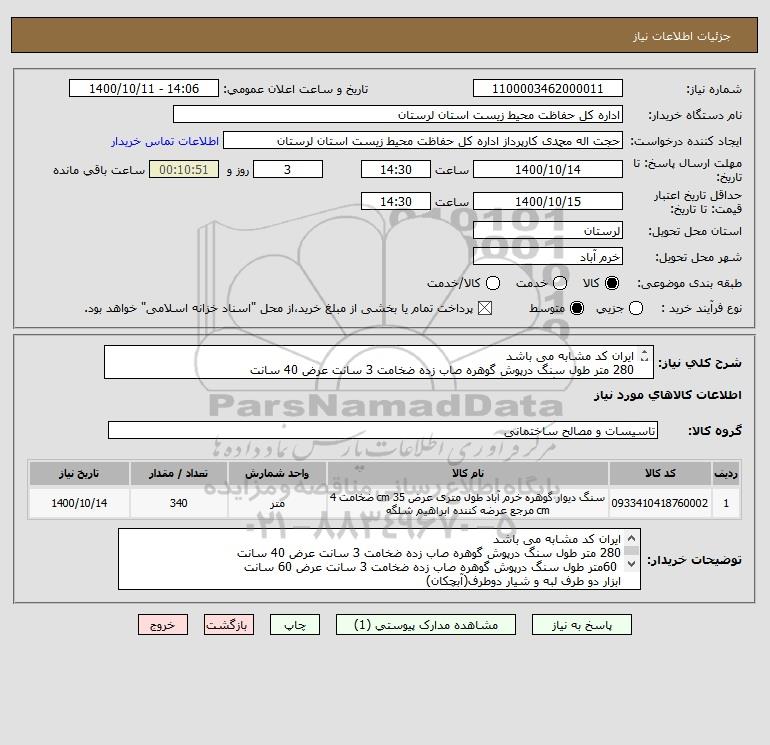Click the delivery province field لرستان
The height and width of the screenshot is (745, 770).
click(x=548, y=230)
